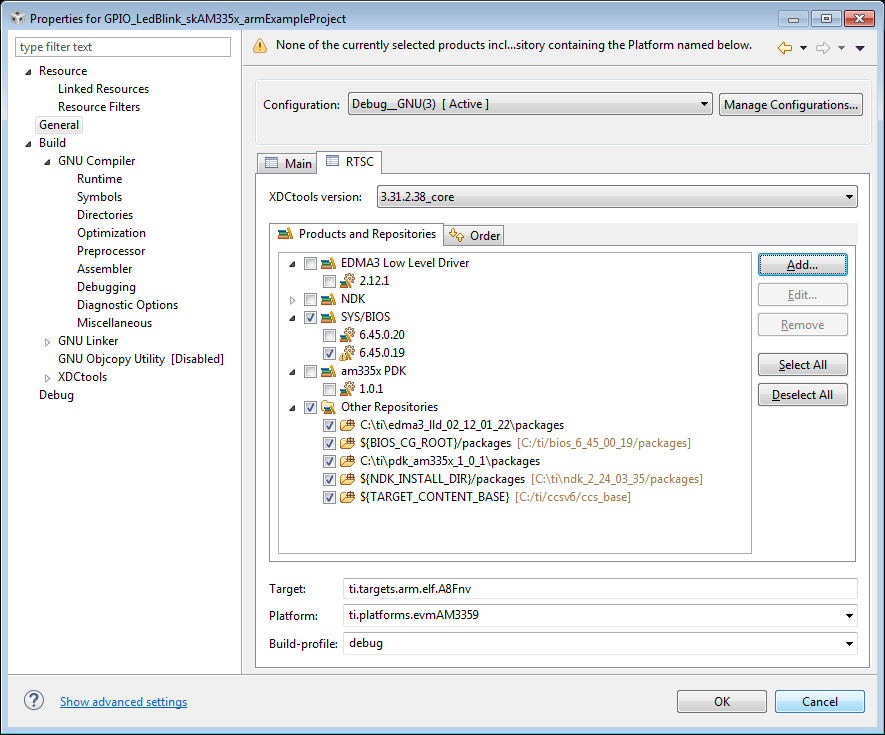This screenshot has width=885, height=735.
Task: Click the Other Repositories folder icon
Action: [x=328, y=407]
